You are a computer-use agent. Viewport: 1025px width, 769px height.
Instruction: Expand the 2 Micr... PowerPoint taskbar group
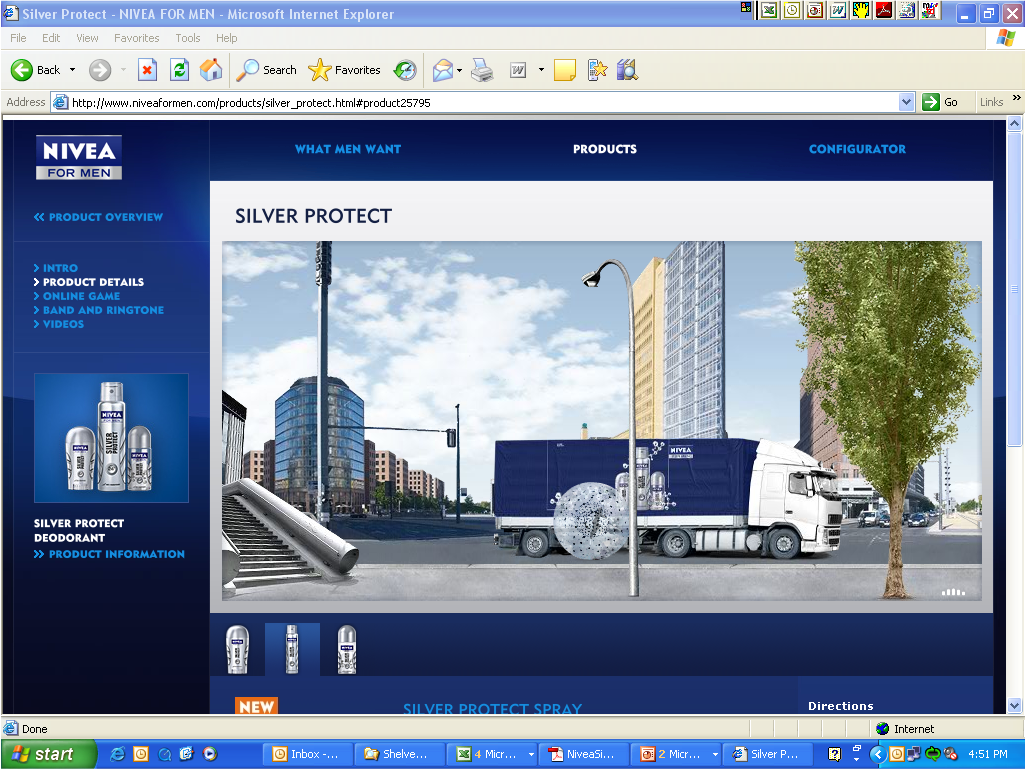pyautogui.click(x=676, y=755)
